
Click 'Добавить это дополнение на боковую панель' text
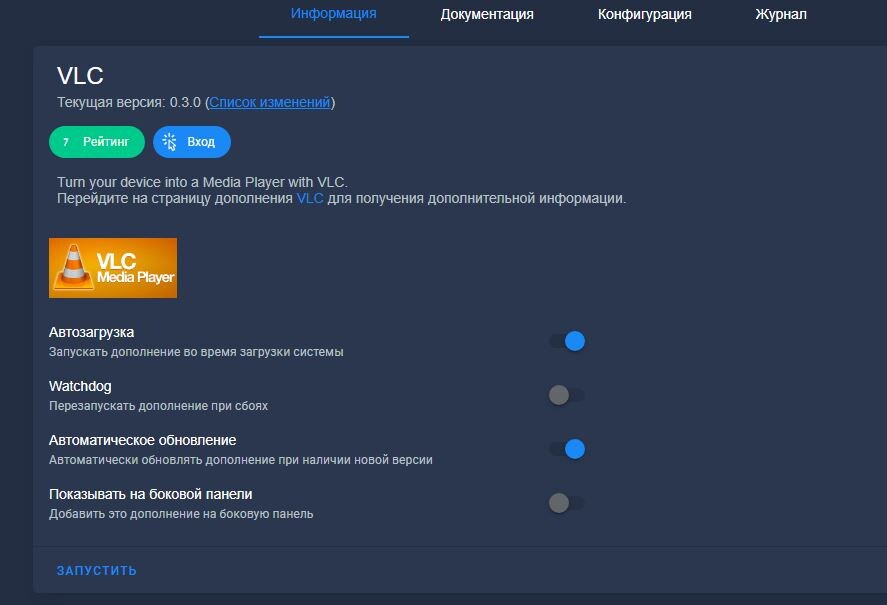(181, 514)
